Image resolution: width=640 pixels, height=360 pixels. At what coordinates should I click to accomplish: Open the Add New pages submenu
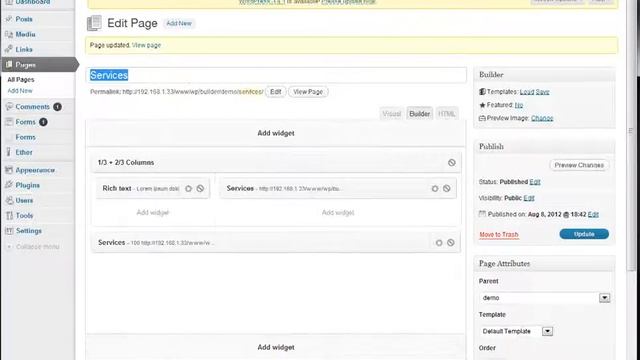tap(20, 91)
